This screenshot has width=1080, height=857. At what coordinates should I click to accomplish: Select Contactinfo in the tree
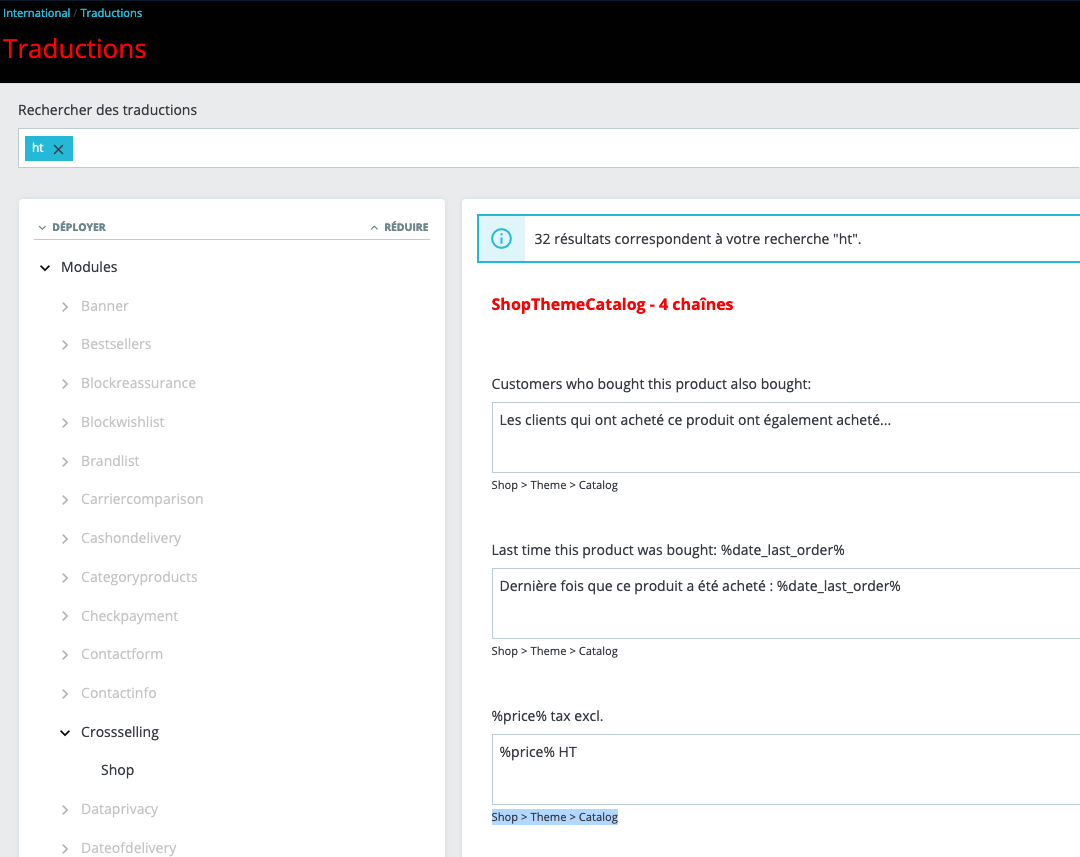point(118,693)
